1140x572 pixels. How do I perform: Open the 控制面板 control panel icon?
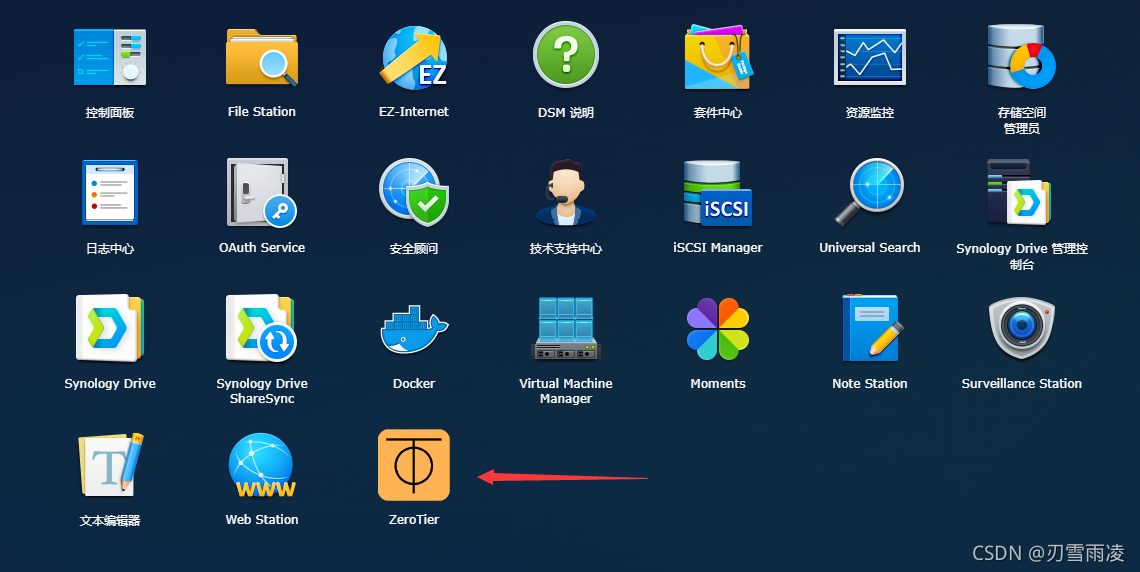click(110, 57)
